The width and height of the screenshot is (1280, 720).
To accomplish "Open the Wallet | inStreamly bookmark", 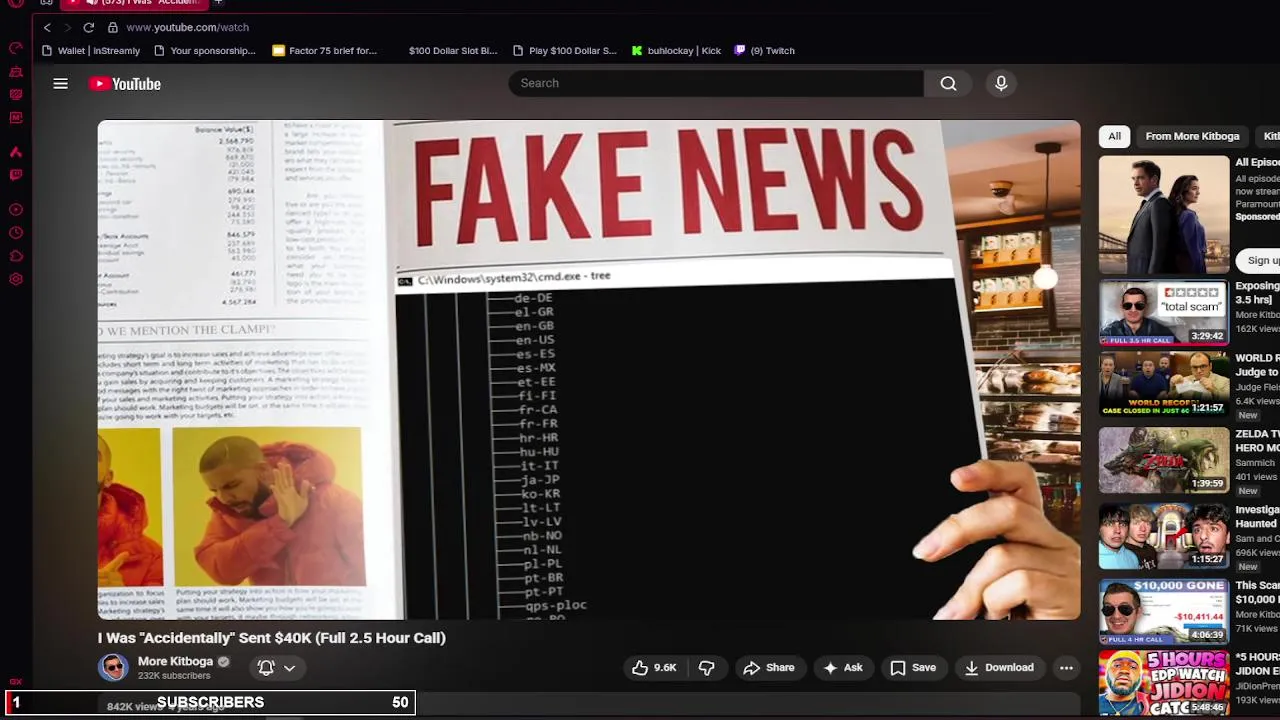I will (x=90, y=51).
